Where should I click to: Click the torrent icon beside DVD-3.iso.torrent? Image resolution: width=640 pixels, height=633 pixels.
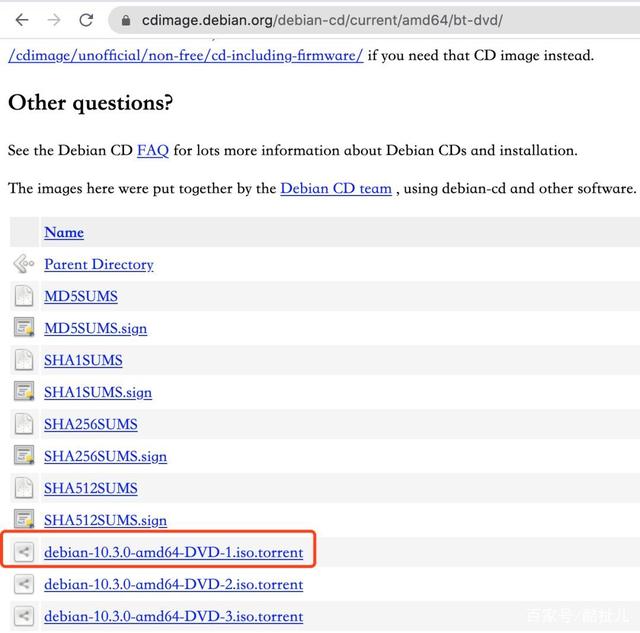click(24, 616)
